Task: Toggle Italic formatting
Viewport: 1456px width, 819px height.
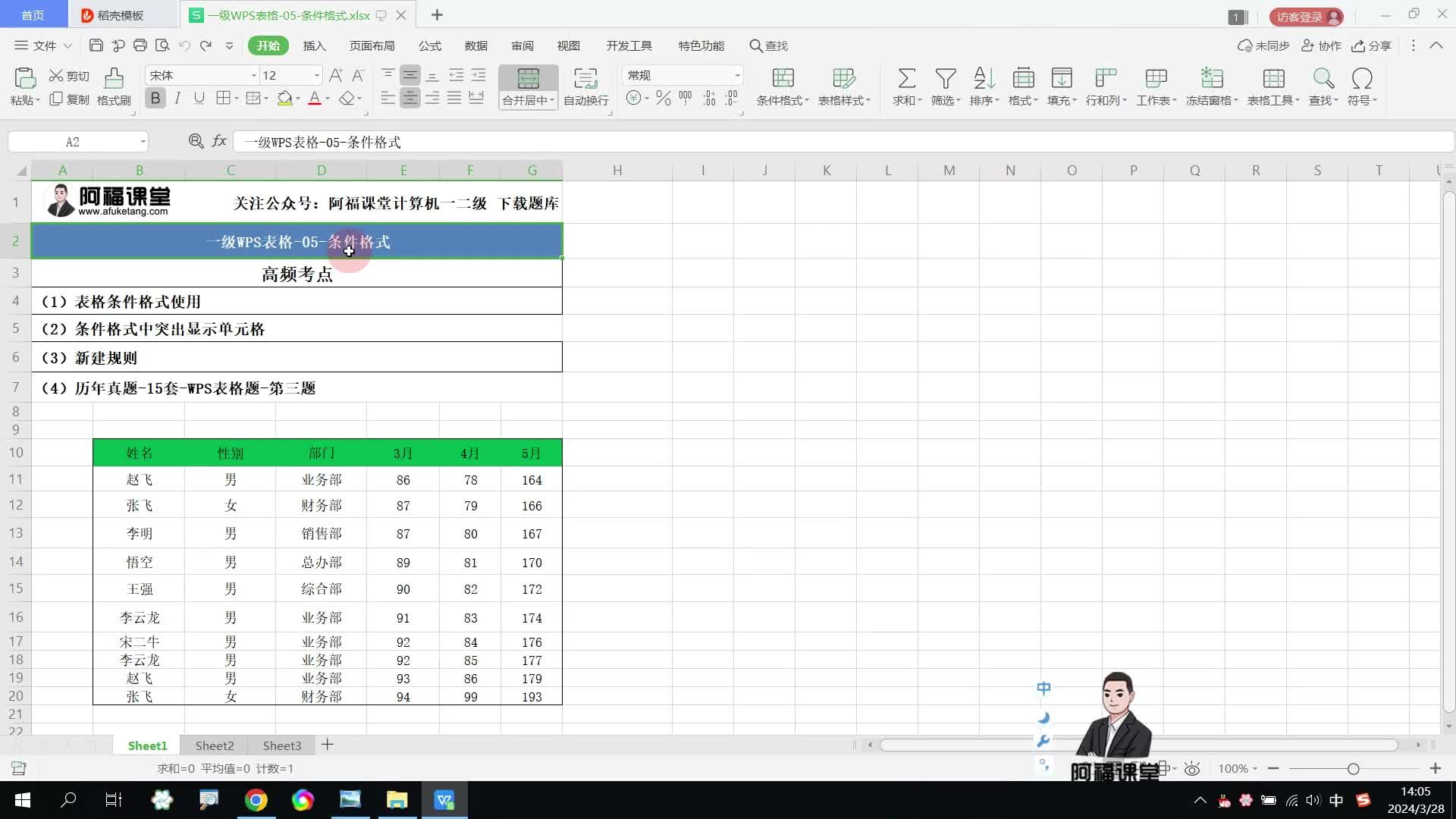Action: [x=177, y=99]
